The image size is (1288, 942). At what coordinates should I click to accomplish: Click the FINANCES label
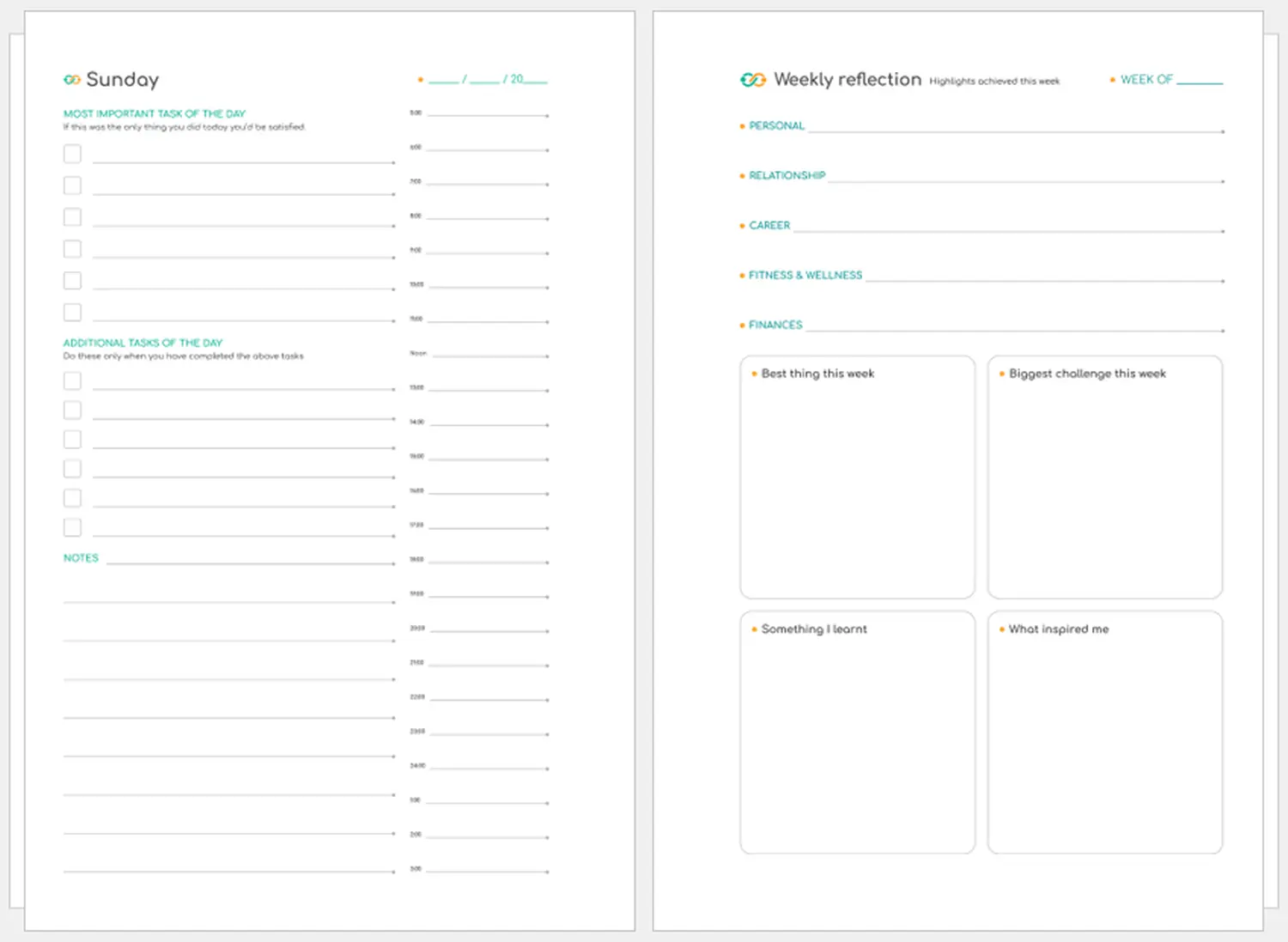[775, 325]
